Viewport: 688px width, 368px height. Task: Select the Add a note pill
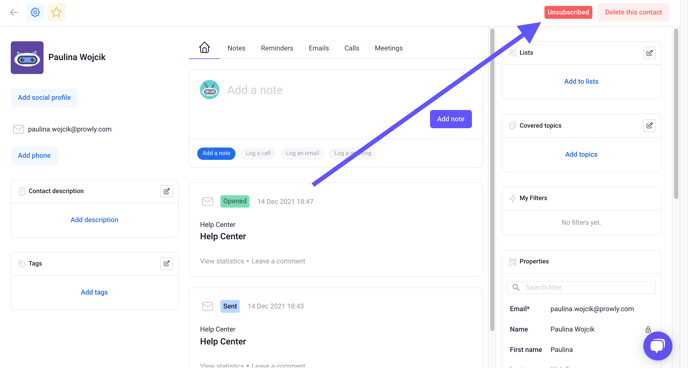tap(216, 153)
